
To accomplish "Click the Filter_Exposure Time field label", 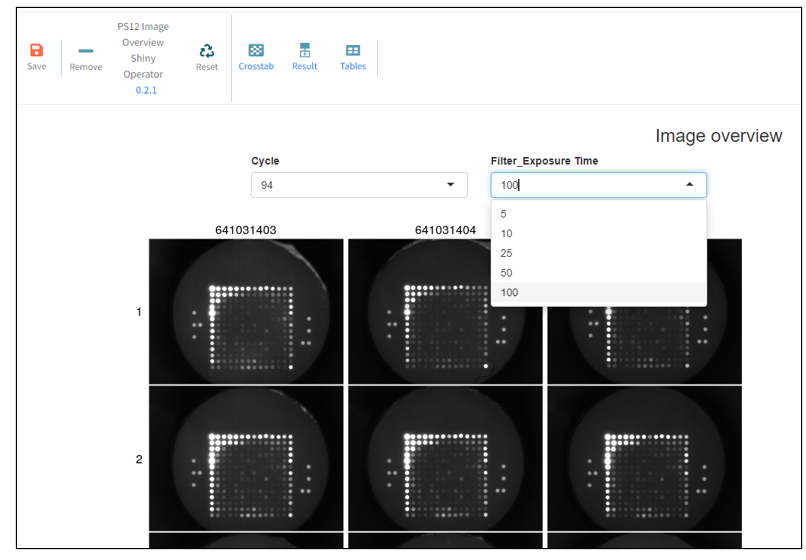I will pos(544,161).
